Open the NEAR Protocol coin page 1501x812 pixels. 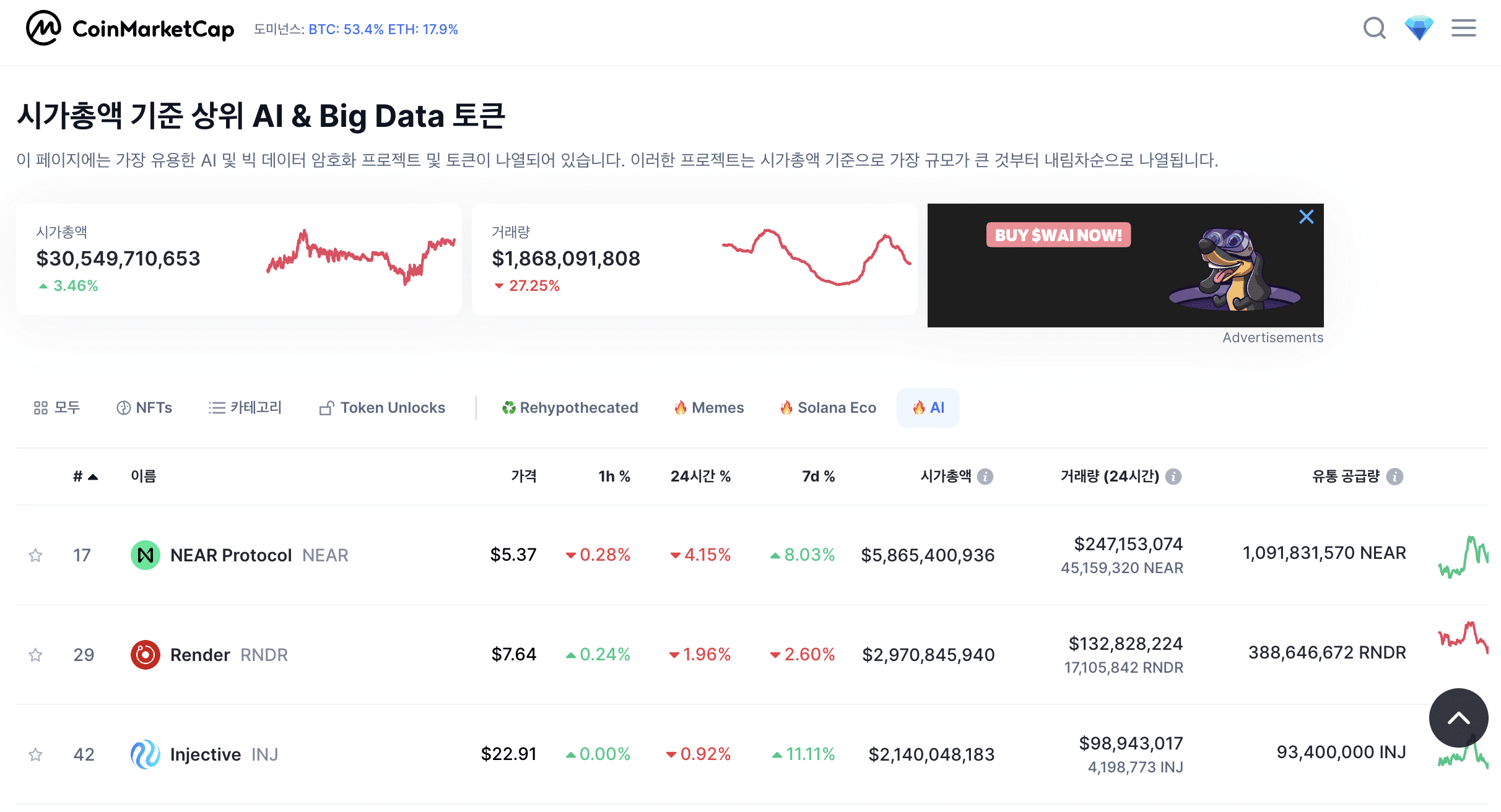[231, 555]
